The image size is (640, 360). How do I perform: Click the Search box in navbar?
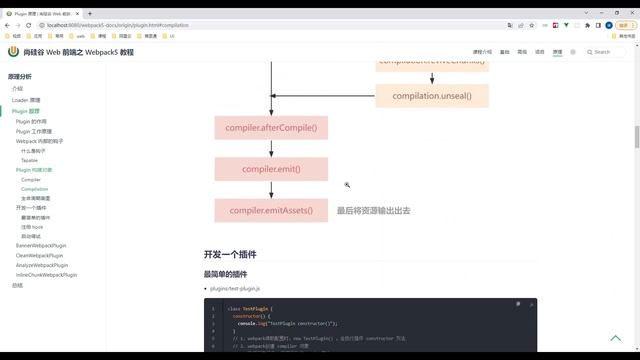tap(606, 52)
